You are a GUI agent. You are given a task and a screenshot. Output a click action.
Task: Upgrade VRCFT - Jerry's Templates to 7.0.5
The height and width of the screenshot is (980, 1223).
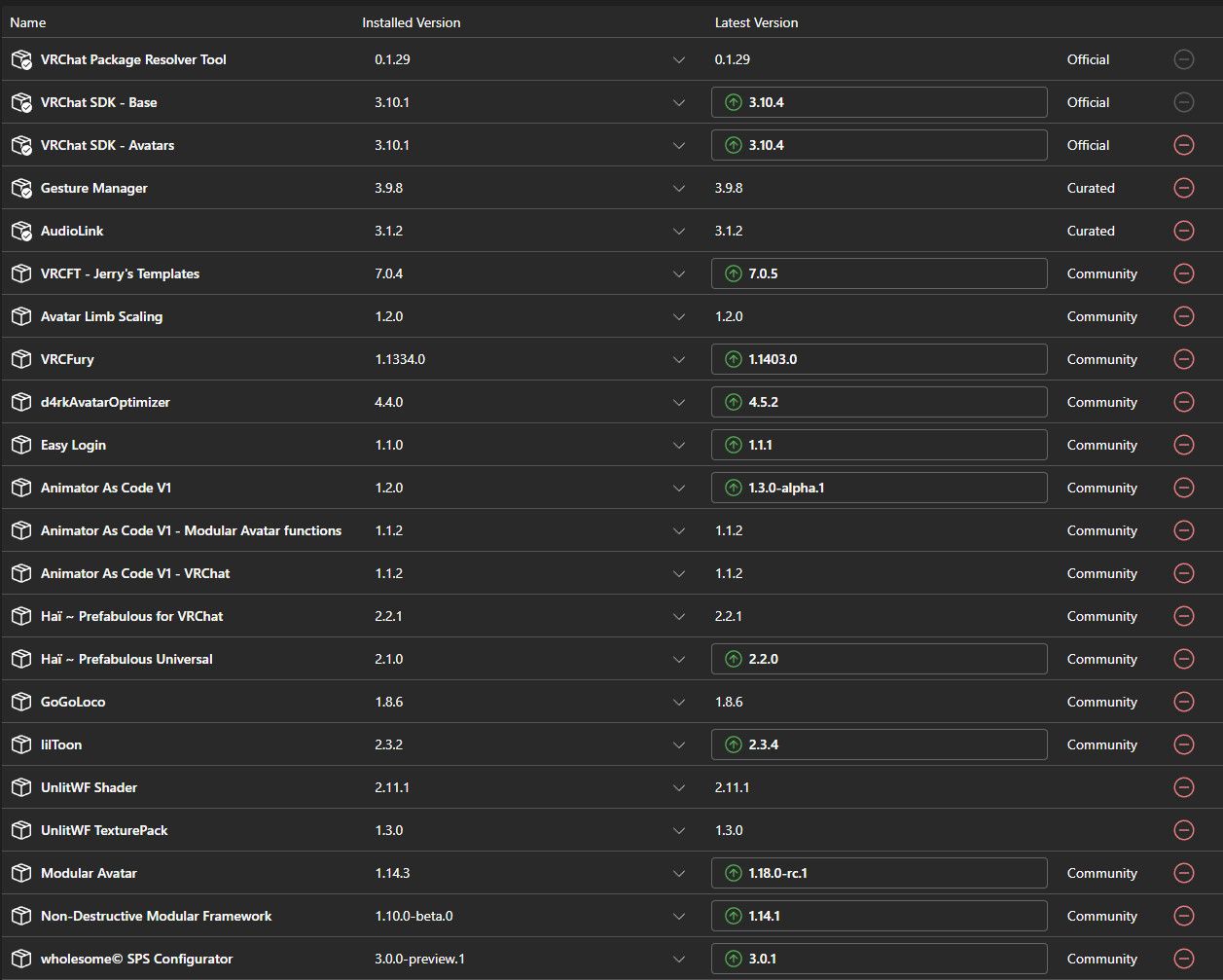click(x=880, y=273)
